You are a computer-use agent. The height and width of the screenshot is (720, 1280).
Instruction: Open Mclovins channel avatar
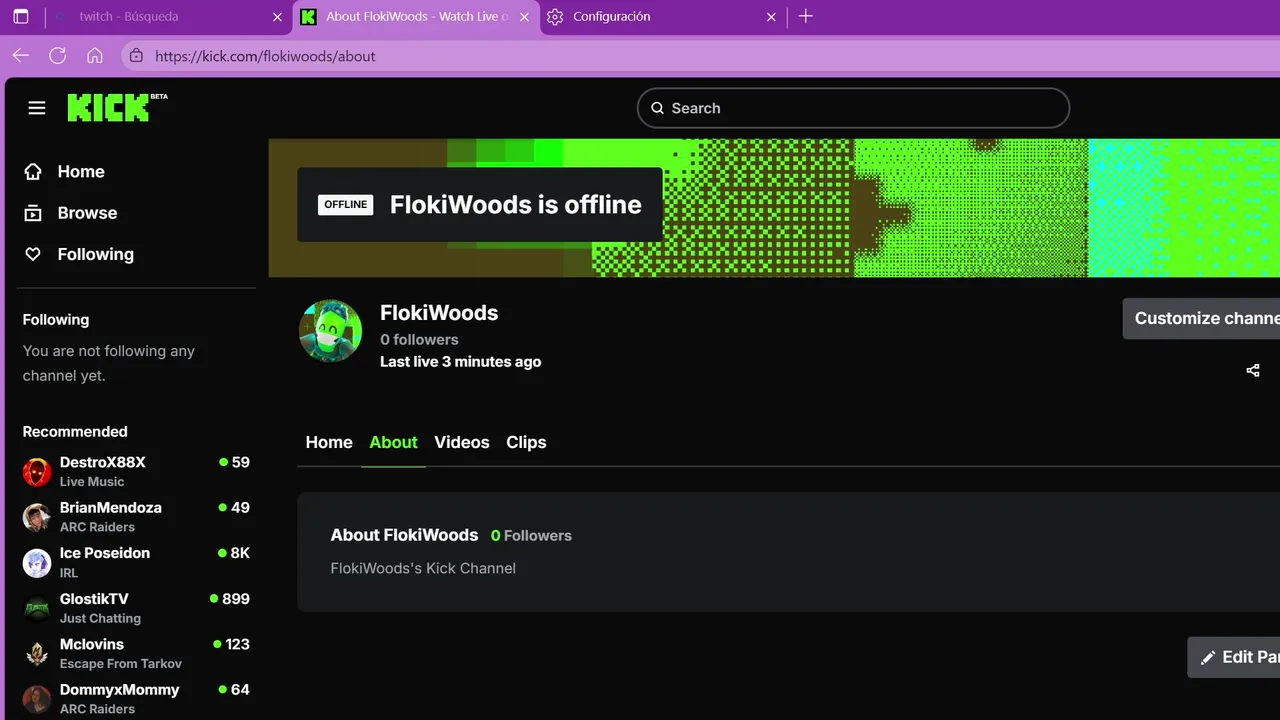37,654
